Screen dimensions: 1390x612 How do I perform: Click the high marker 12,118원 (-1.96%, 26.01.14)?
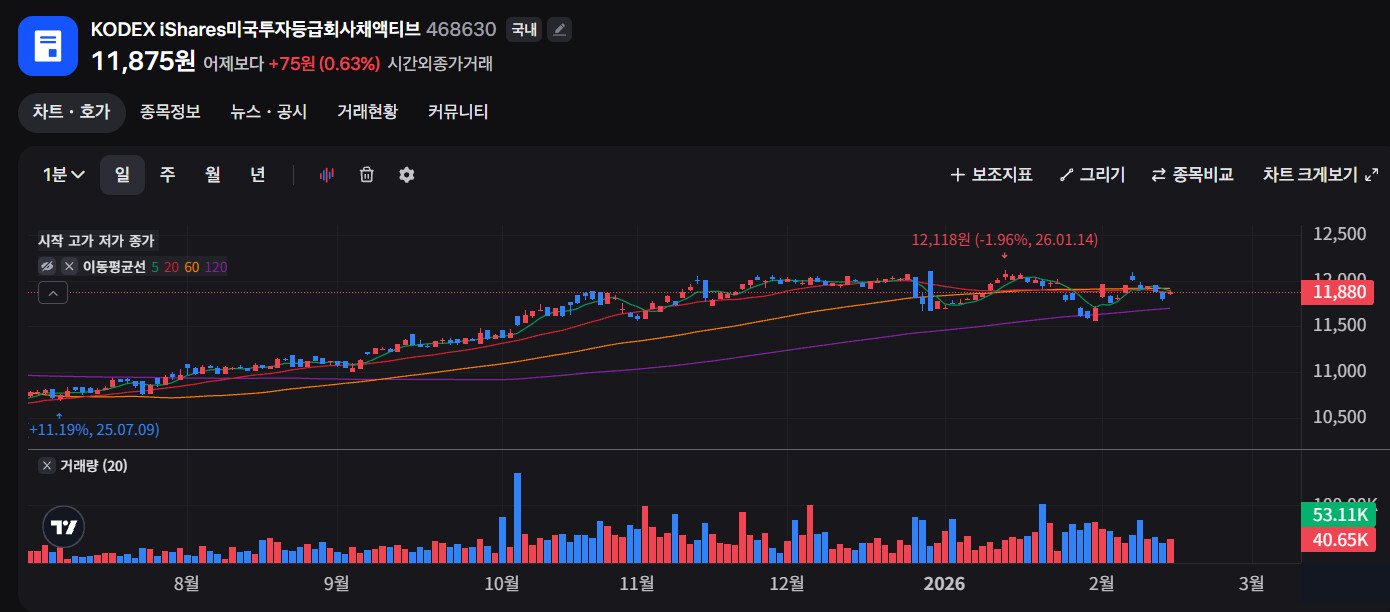(1005, 240)
